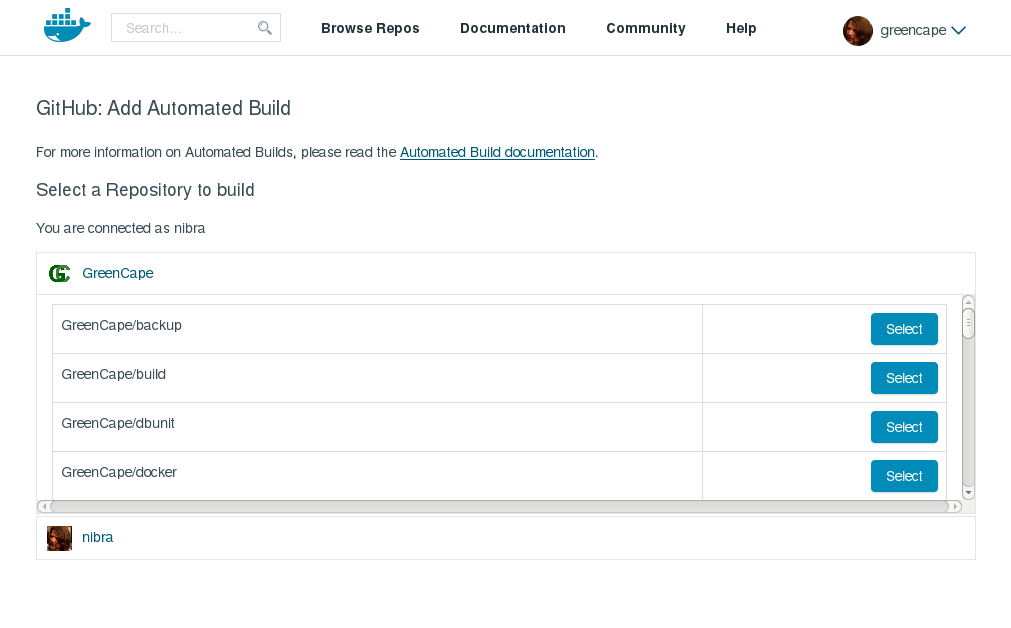Open the Automated Build documentation link

(497, 152)
